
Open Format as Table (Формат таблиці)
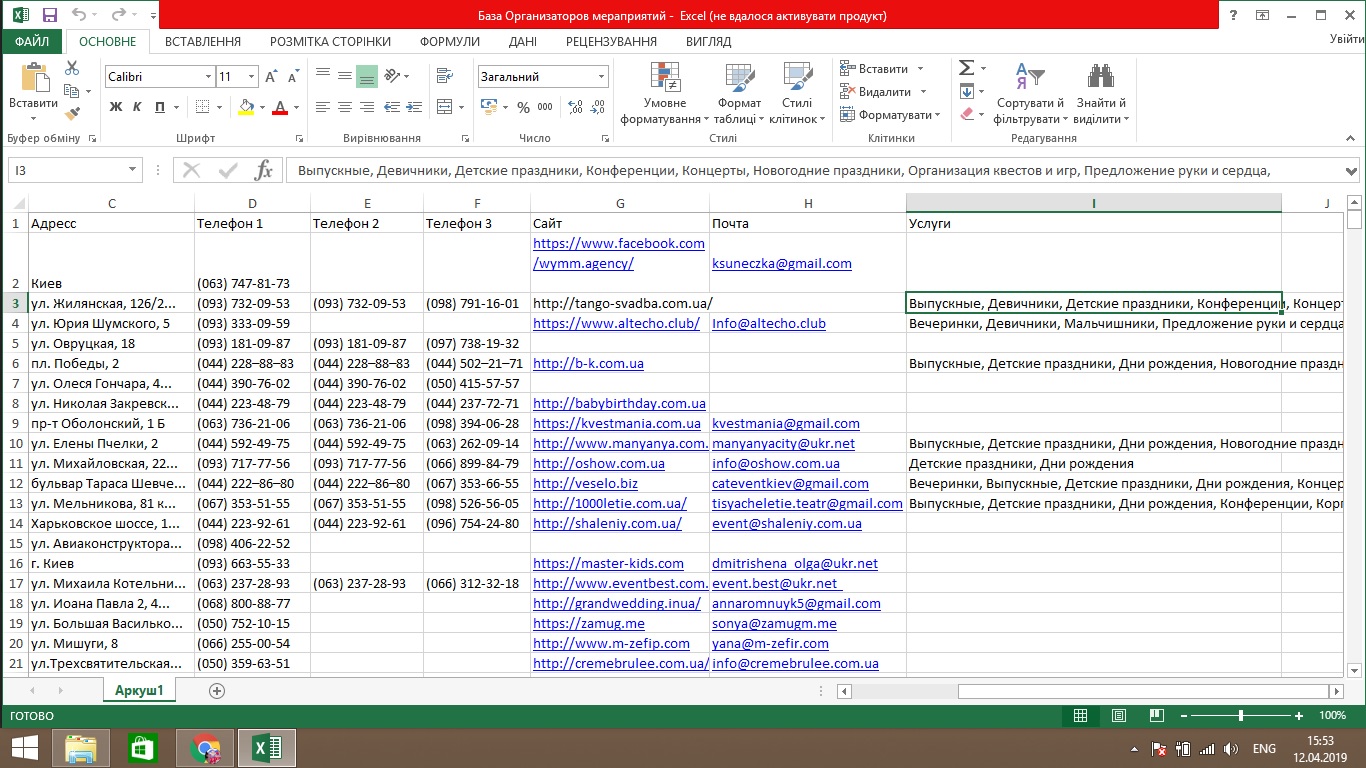739,93
